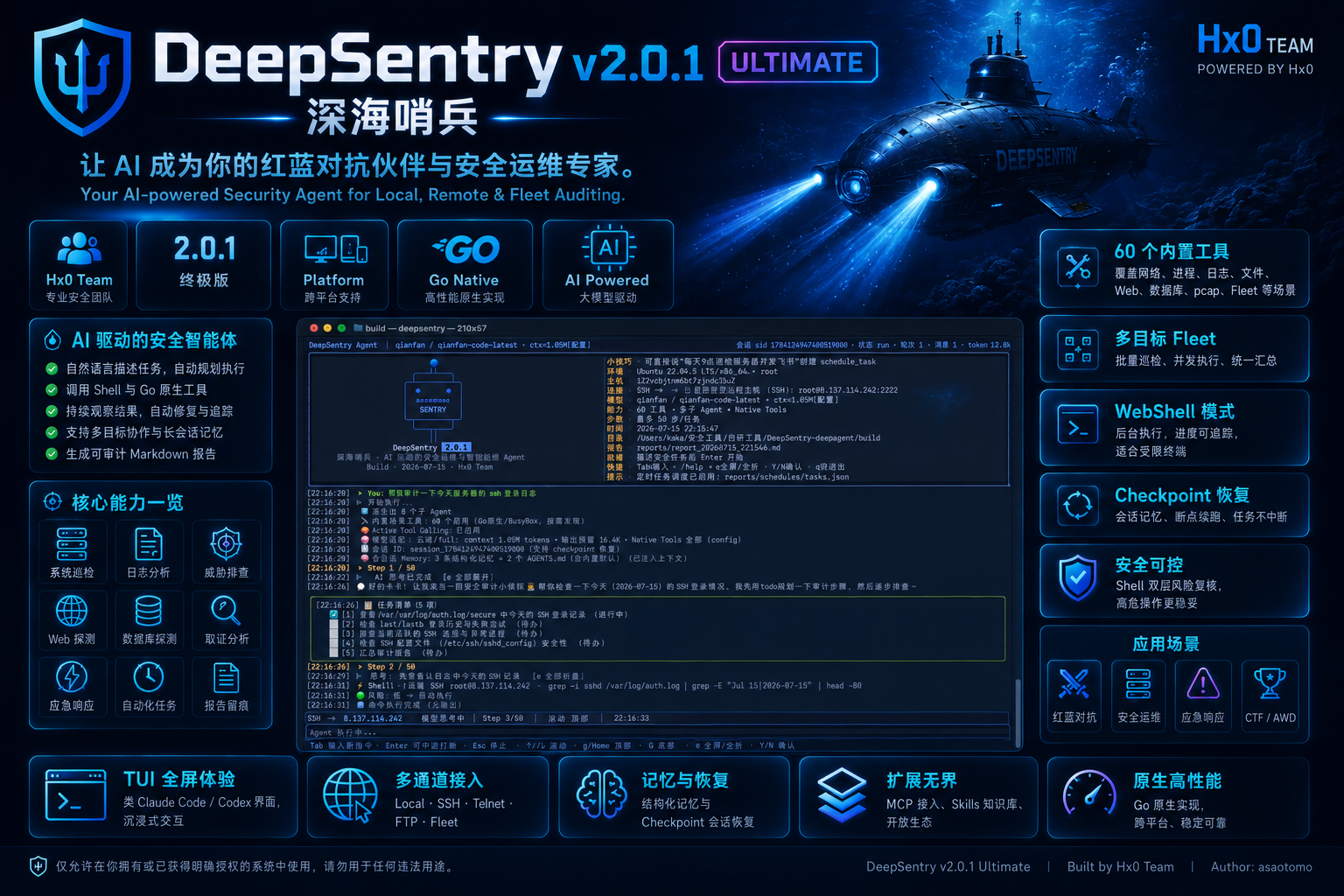Select the 威胁排查 shield target icon
This screenshot has height=896, width=1344.
(x=226, y=543)
